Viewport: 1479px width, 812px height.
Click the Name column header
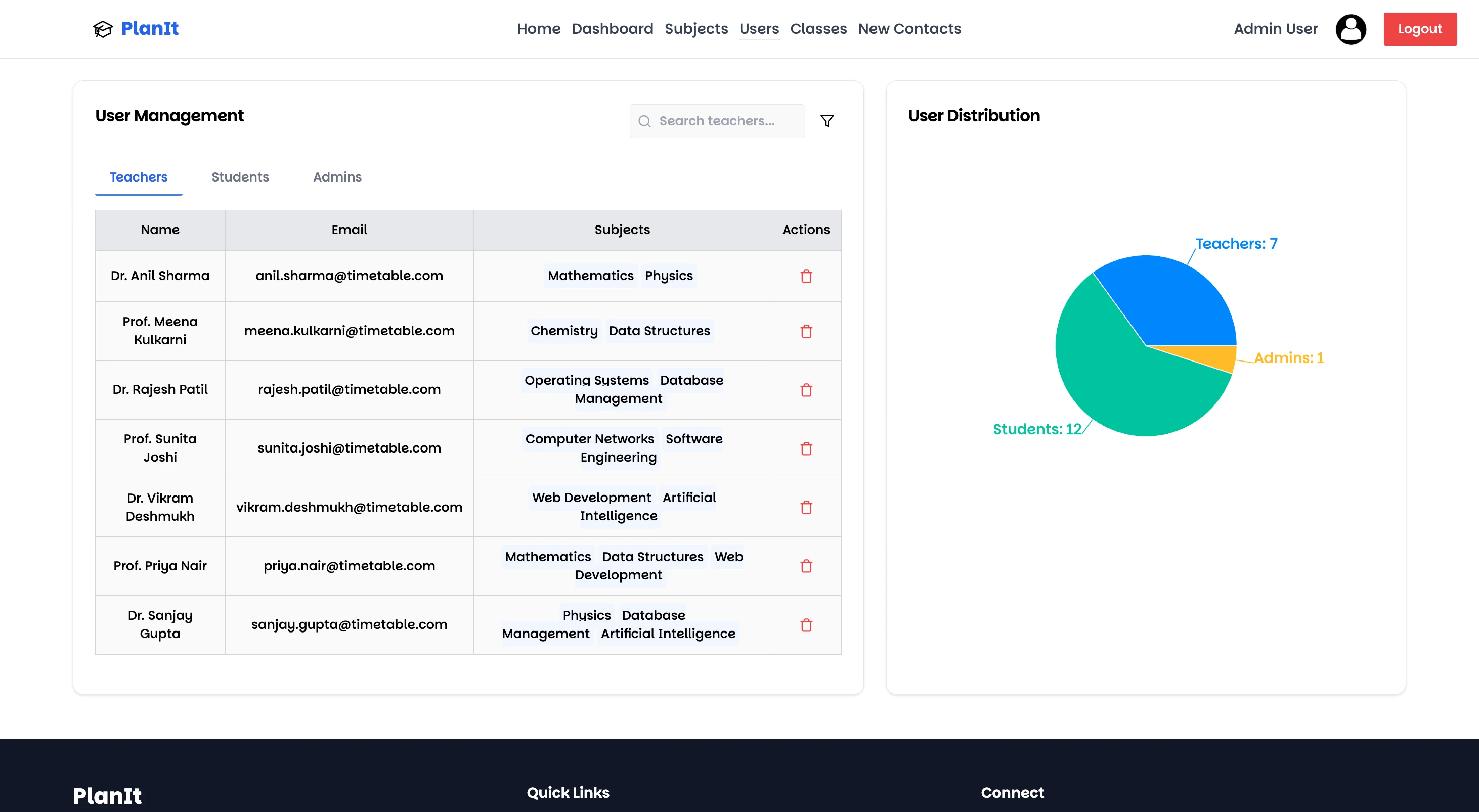pyautogui.click(x=160, y=230)
